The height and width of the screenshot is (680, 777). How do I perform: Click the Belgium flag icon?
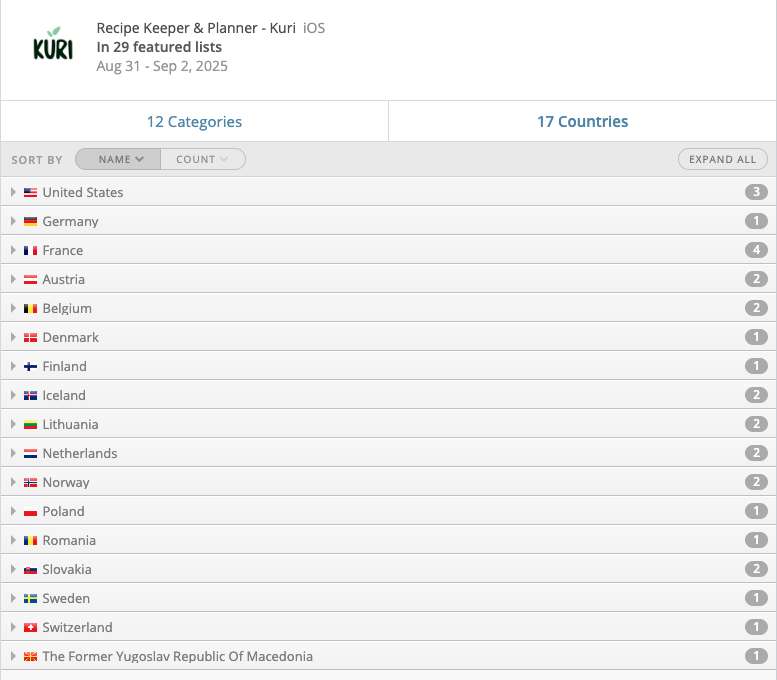[30, 308]
